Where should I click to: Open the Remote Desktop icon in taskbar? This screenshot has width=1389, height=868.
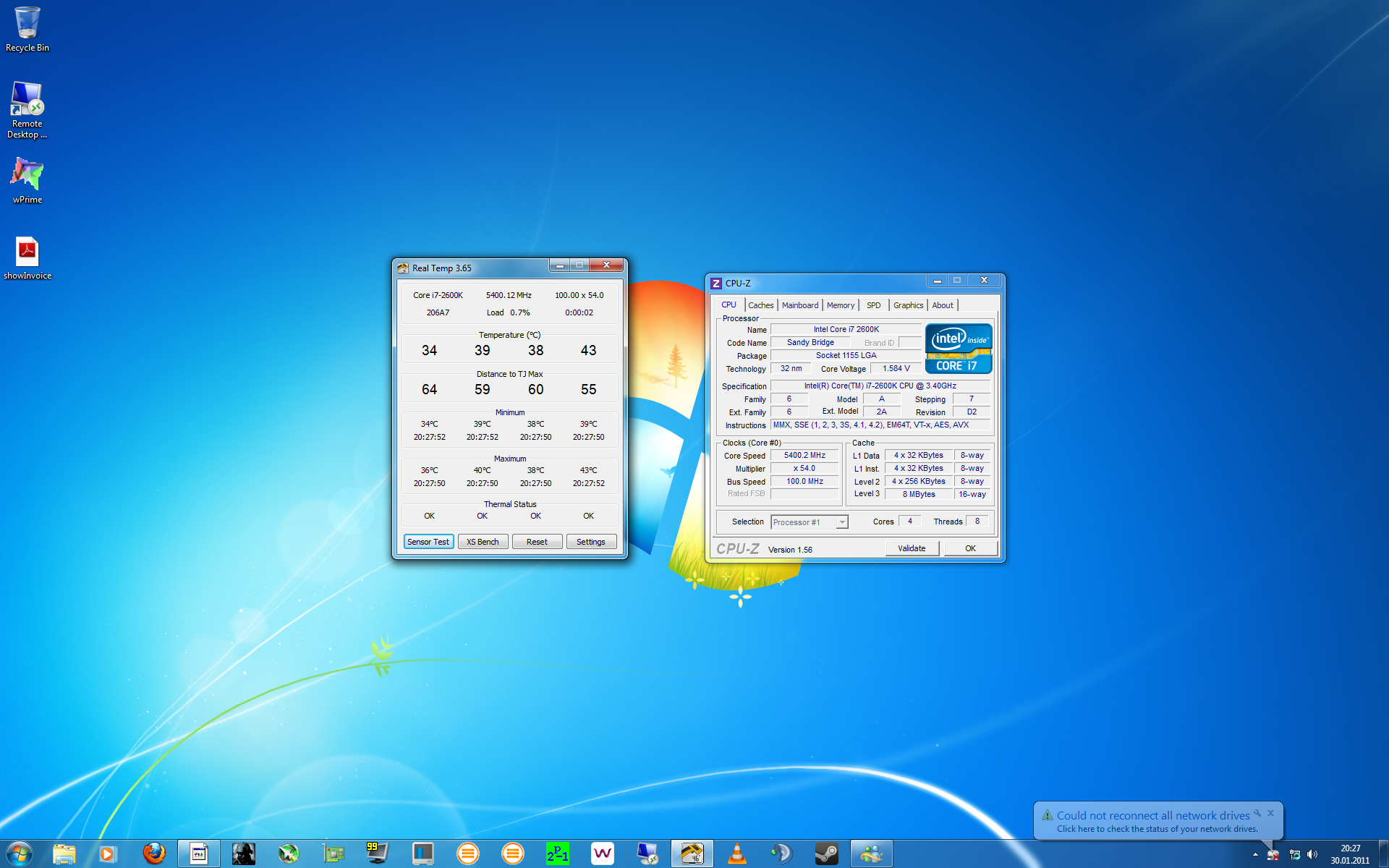647,854
